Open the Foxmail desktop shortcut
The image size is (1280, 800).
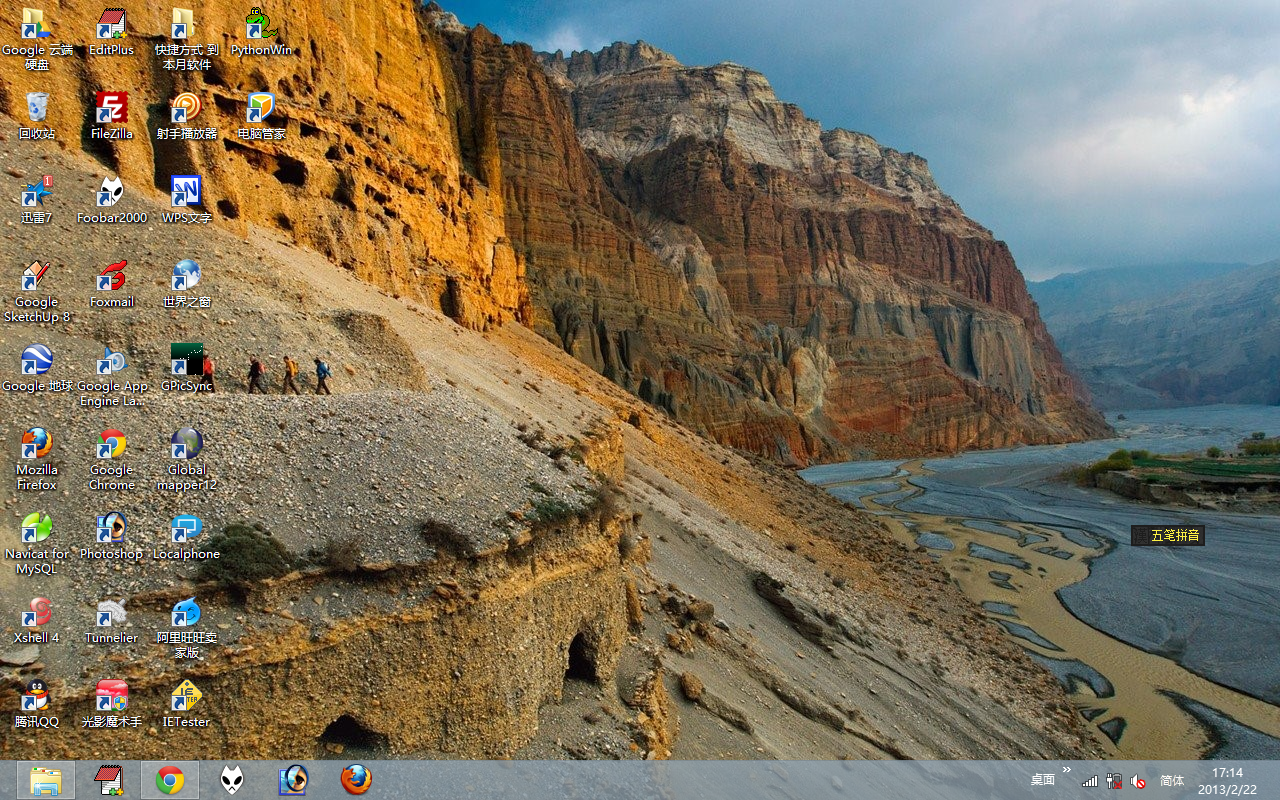point(111,276)
